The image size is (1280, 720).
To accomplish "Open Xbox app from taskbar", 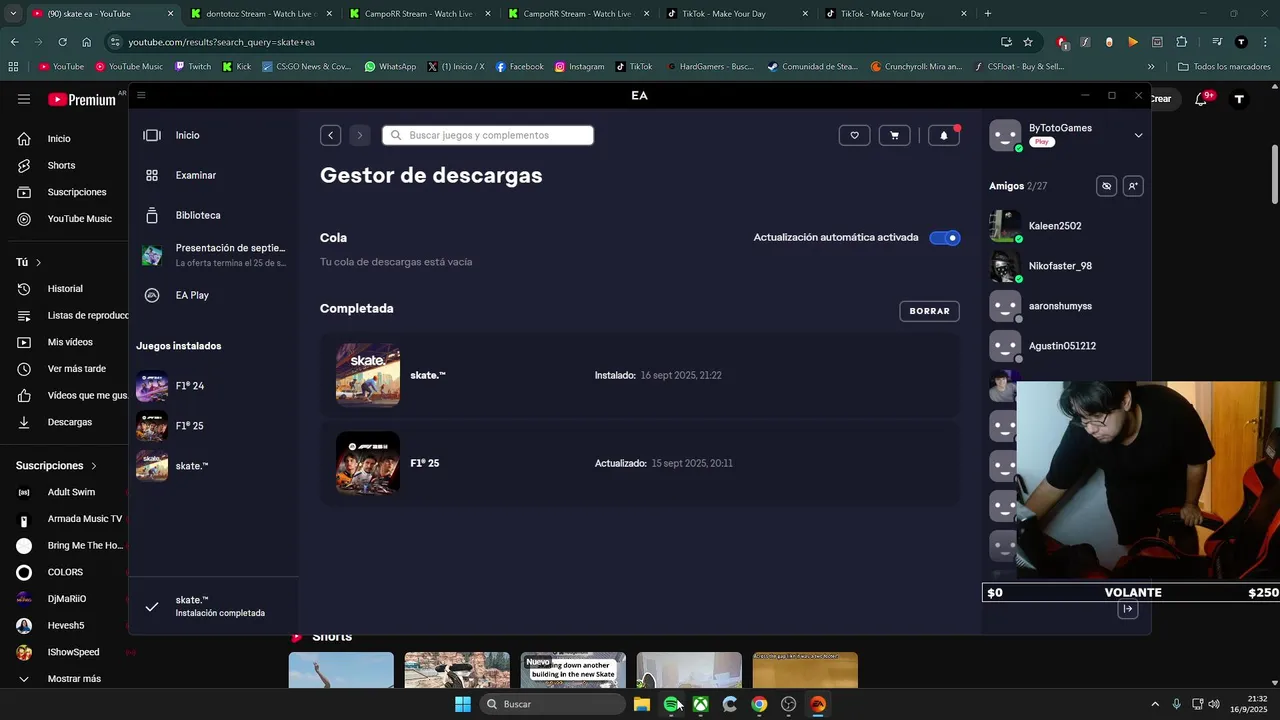I will click(x=701, y=704).
